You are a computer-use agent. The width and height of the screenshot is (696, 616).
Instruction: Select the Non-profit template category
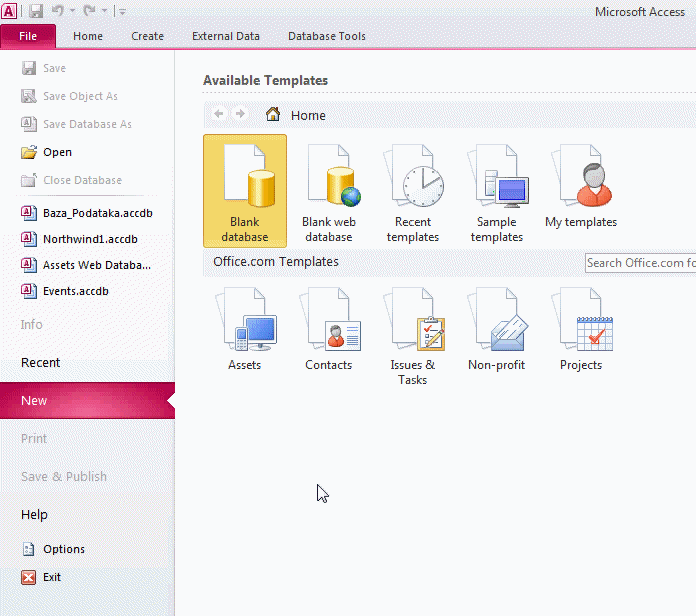point(497,329)
